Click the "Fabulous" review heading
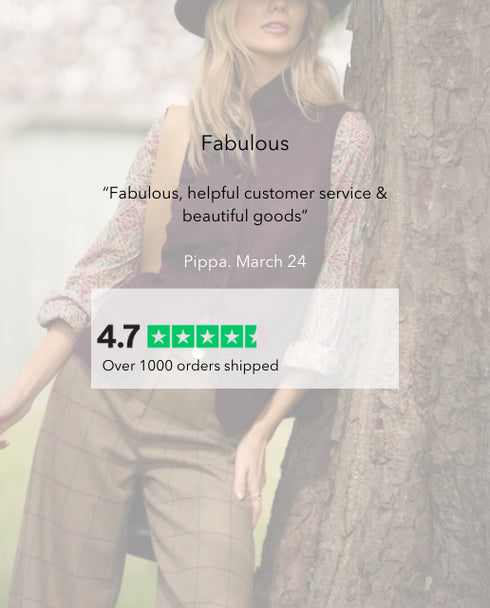Viewport: 490px width, 608px height. point(245,143)
